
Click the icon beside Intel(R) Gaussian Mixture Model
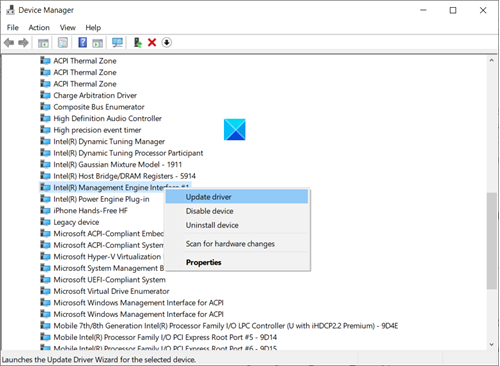pos(45,164)
